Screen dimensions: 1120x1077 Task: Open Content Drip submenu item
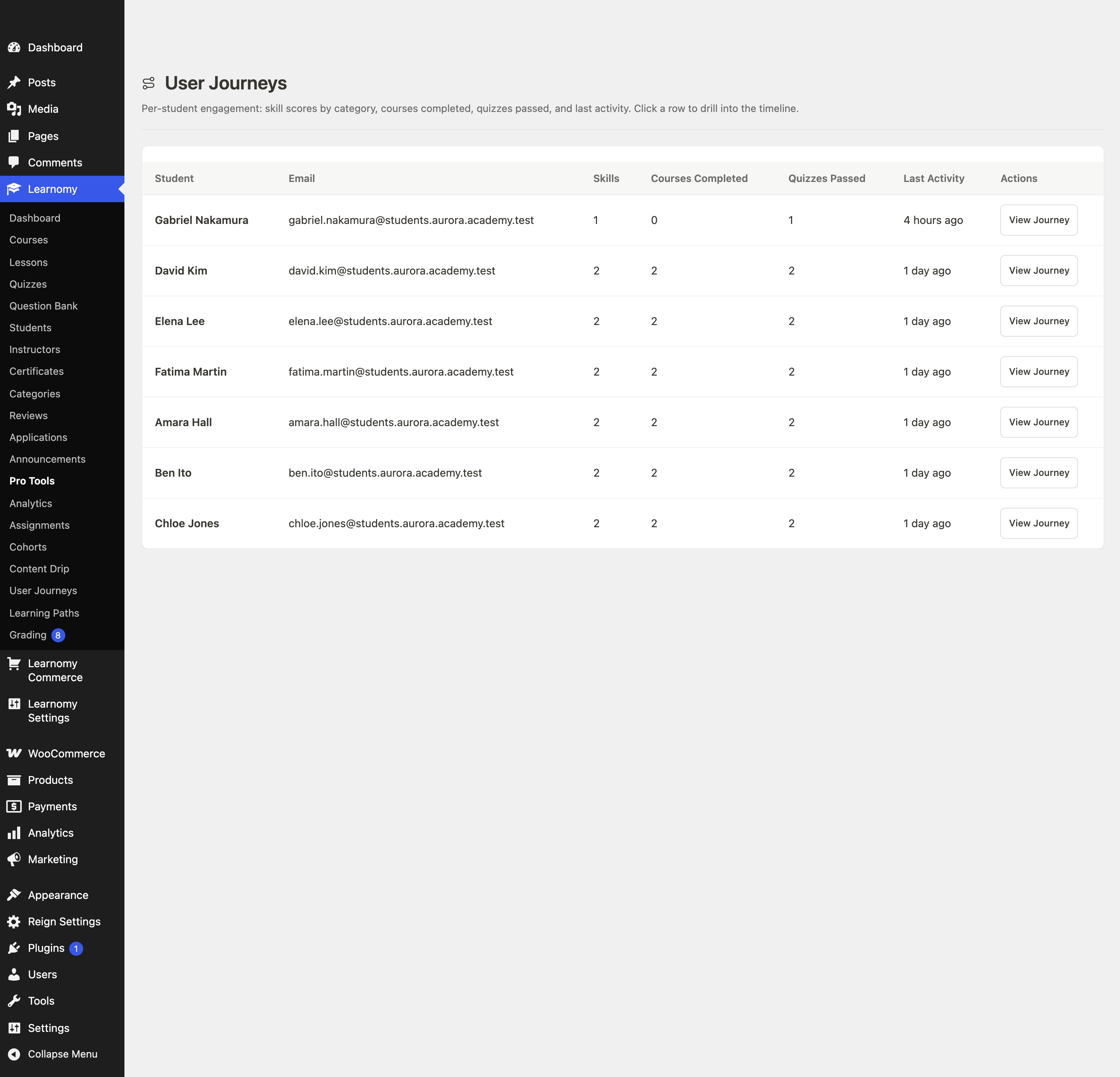(x=39, y=568)
